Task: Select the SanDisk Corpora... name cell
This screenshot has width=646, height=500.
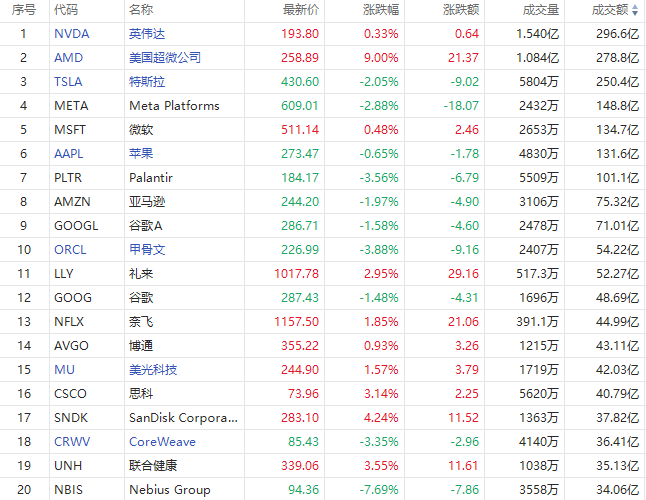Action: coord(183,418)
